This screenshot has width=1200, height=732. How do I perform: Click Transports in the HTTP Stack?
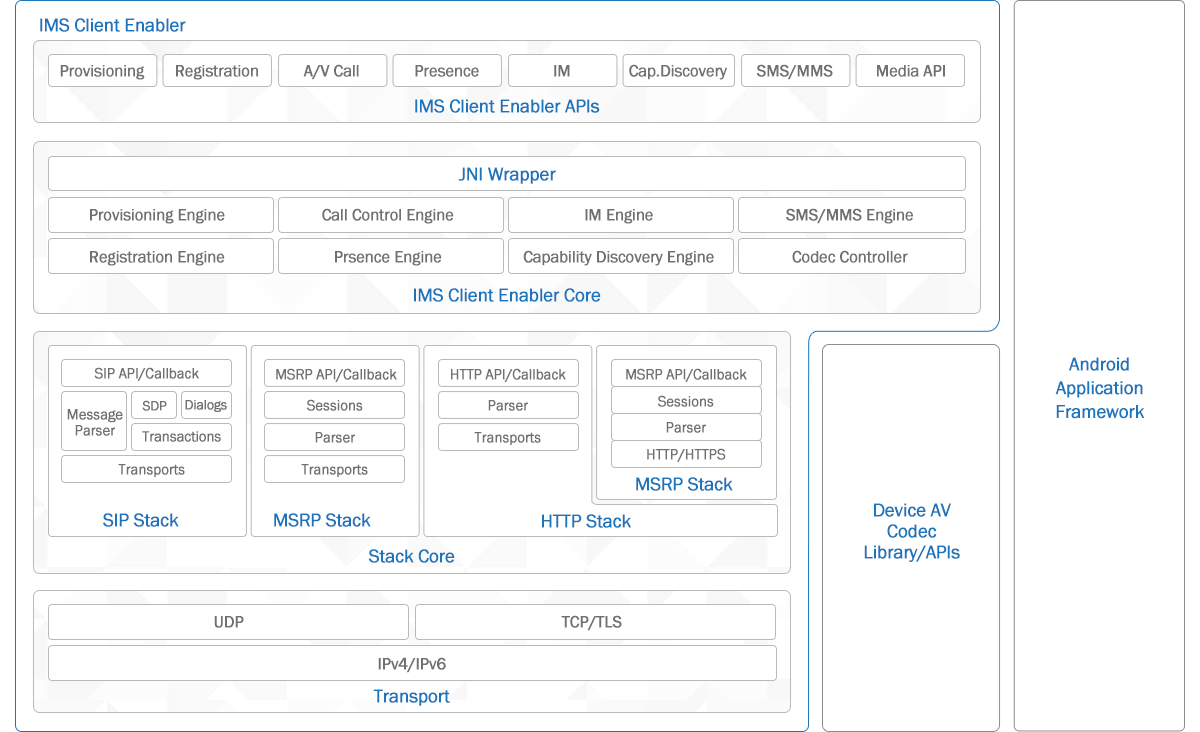pyautogui.click(x=508, y=437)
